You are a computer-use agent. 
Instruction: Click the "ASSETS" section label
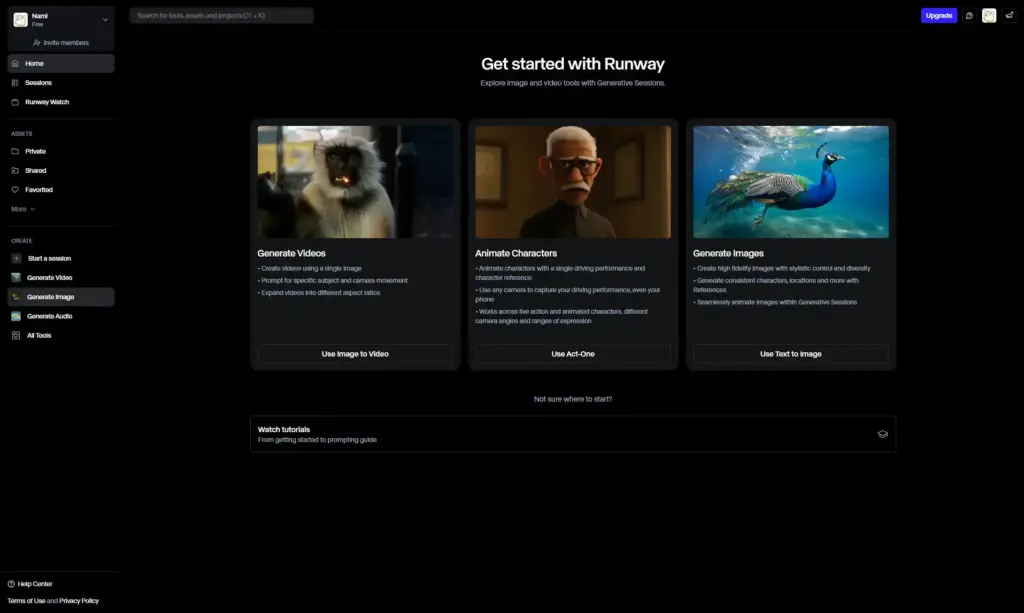tap(22, 134)
